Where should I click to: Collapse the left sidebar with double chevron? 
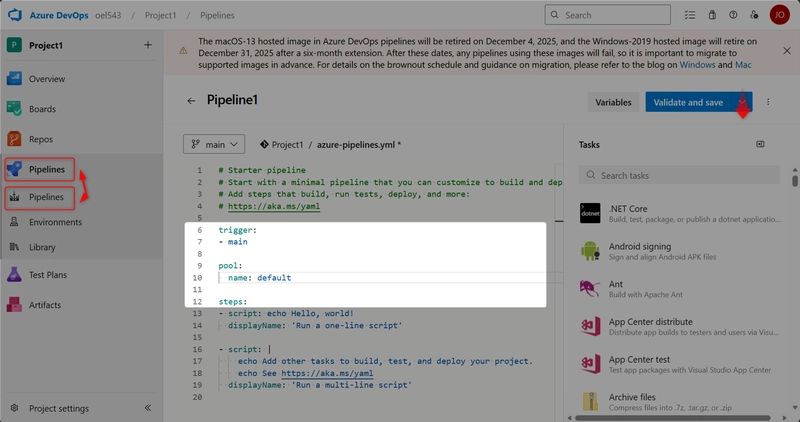[148, 408]
